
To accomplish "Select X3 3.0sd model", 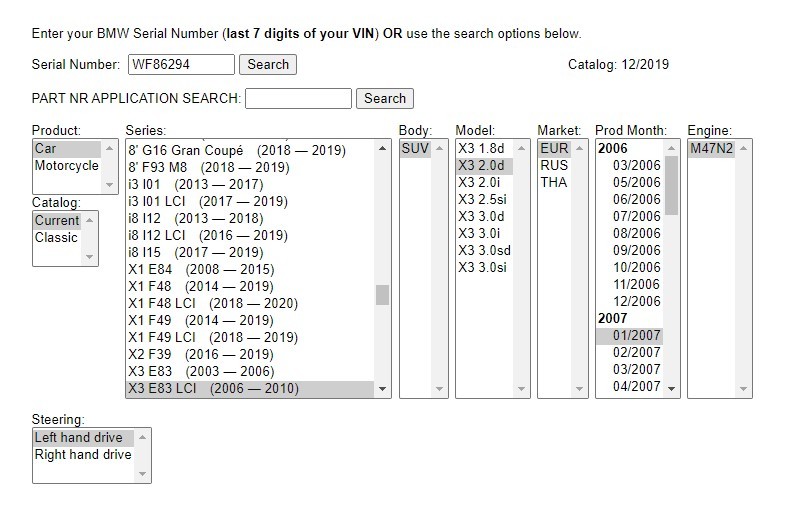I will point(484,251).
